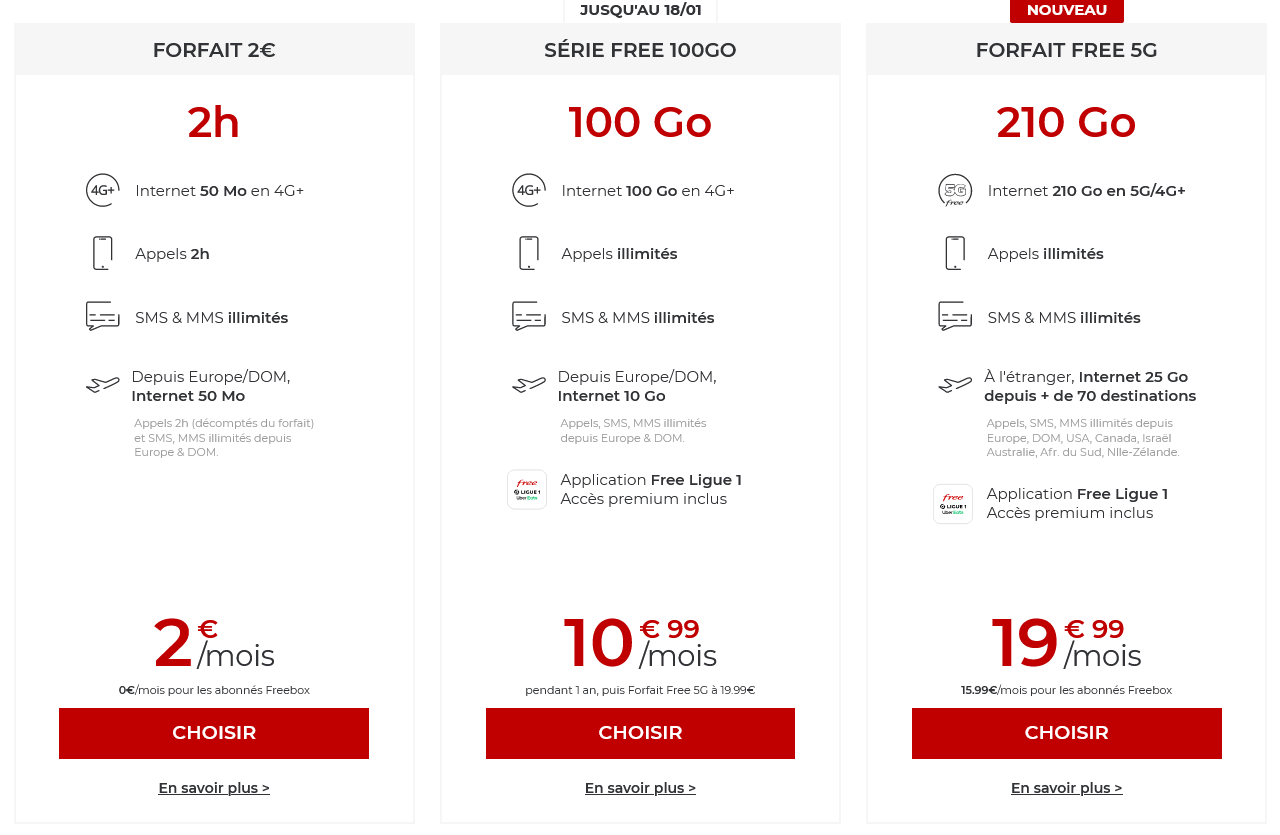Click the 4G+ icon in Forfait 2€
The image size is (1280, 835).
click(103, 190)
